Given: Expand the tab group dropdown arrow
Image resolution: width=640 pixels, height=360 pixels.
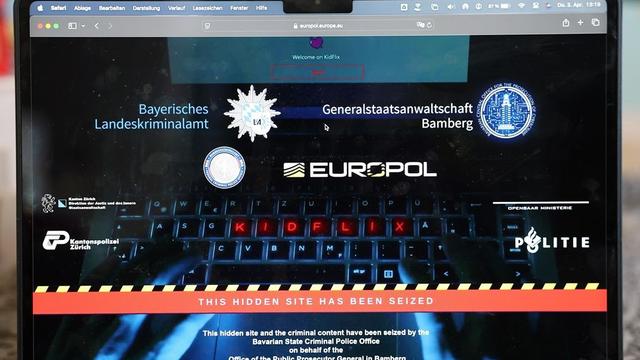Looking at the screenshot, I should tap(83, 26).
